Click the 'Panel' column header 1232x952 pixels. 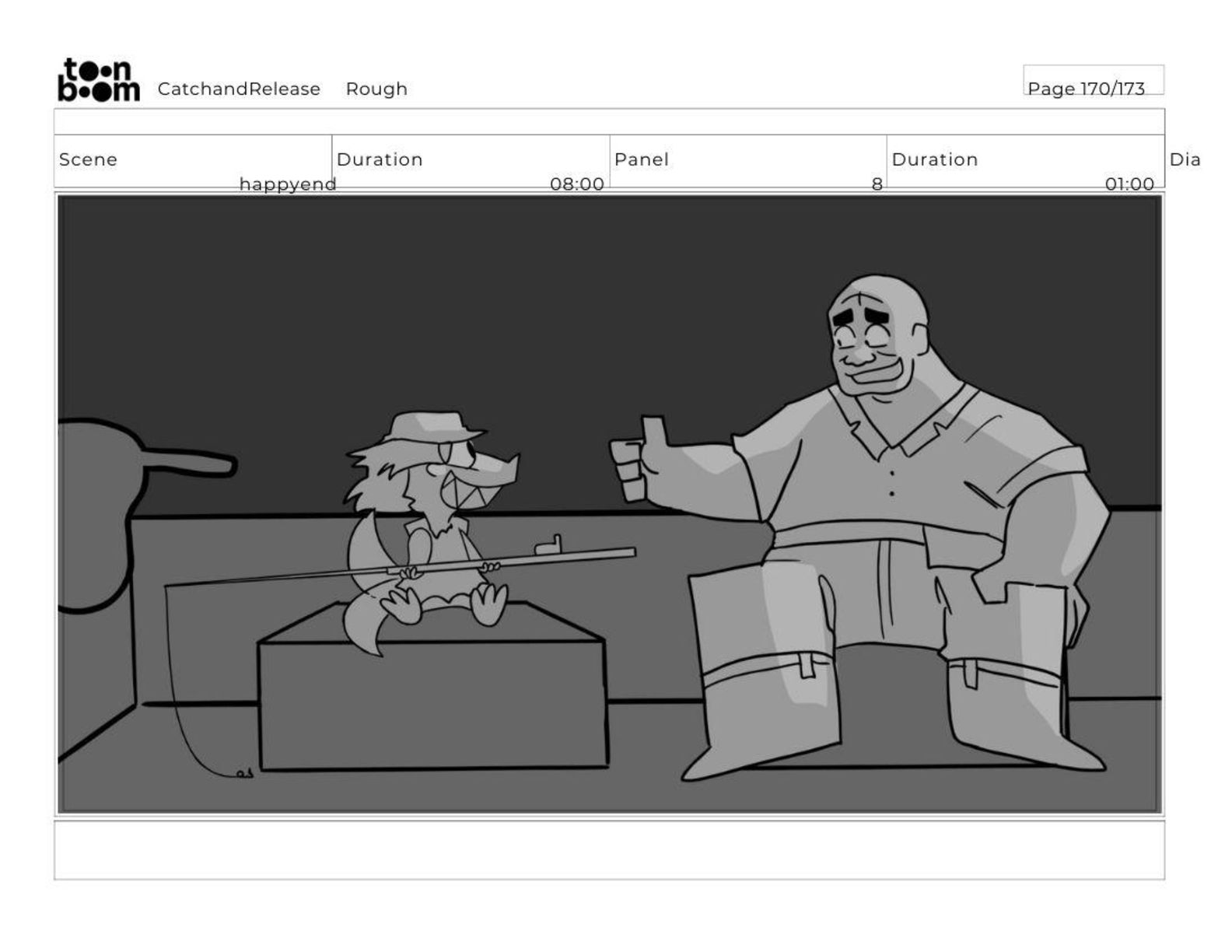click(x=642, y=159)
